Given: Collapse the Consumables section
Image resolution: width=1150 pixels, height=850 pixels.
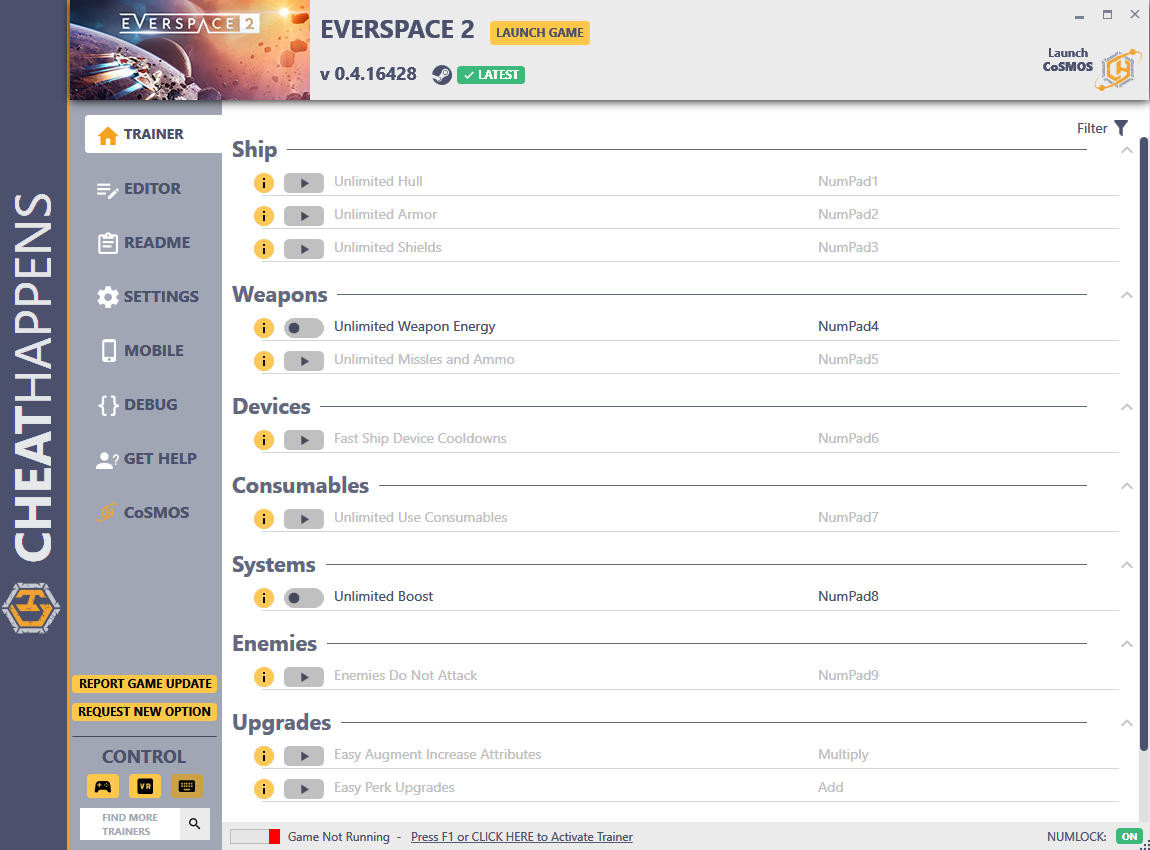Looking at the screenshot, I should pos(1127,486).
